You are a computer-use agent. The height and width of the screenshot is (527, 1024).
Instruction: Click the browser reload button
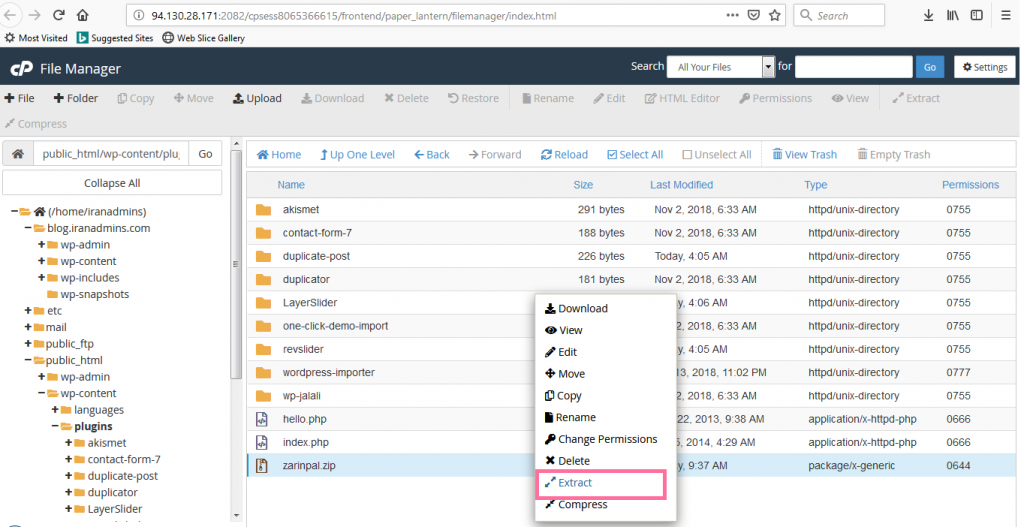pos(58,15)
